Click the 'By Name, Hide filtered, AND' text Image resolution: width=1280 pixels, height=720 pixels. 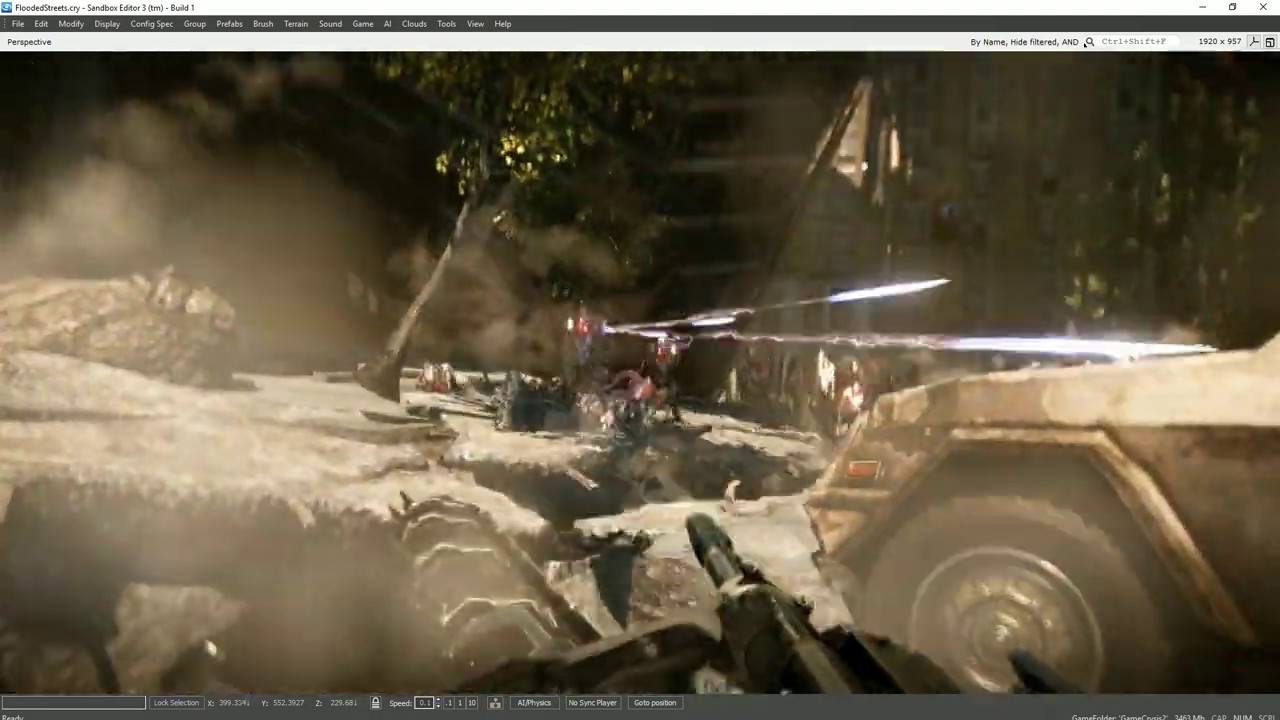(1024, 42)
